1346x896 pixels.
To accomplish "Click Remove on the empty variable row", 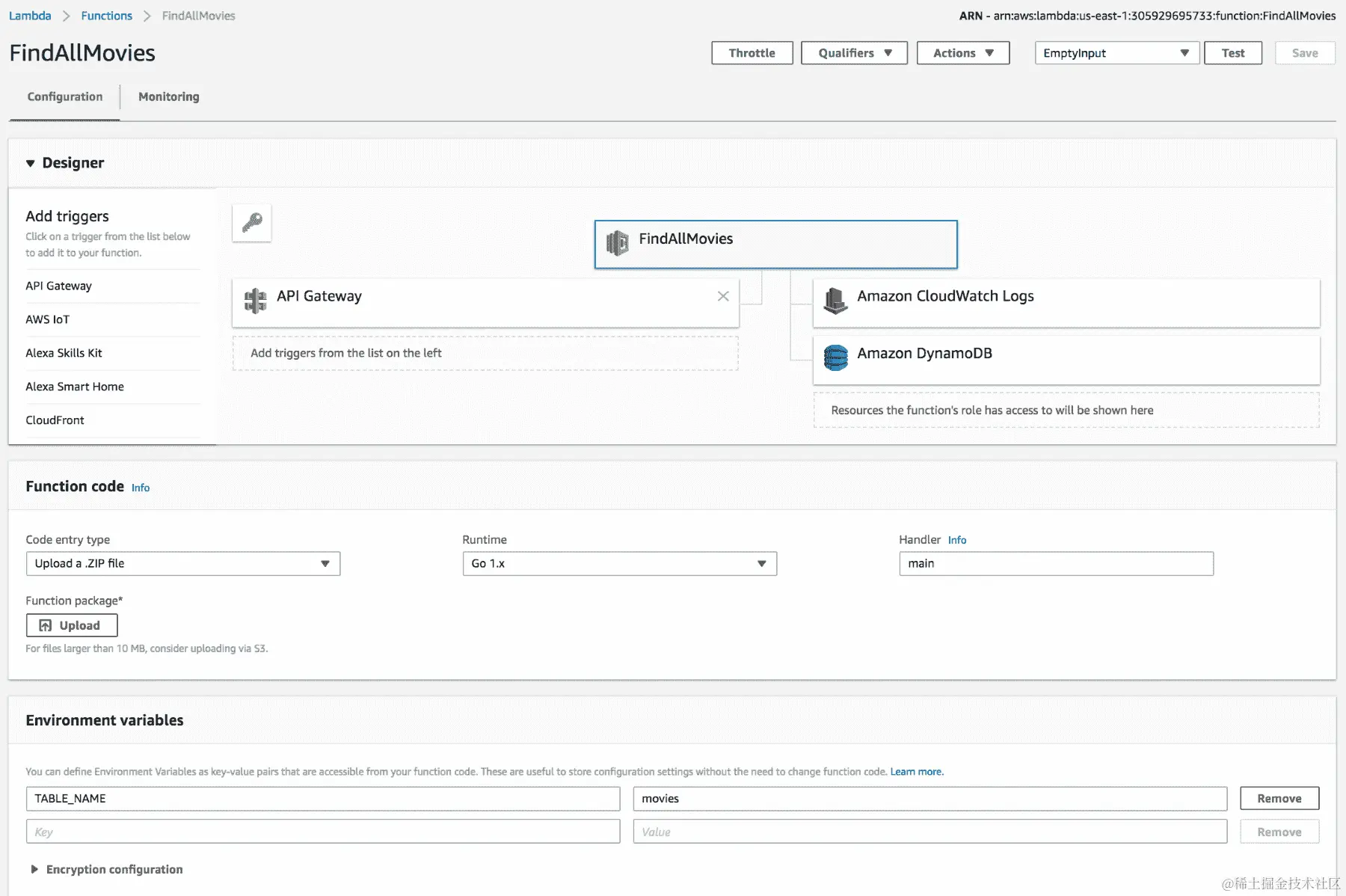I will (1279, 832).
